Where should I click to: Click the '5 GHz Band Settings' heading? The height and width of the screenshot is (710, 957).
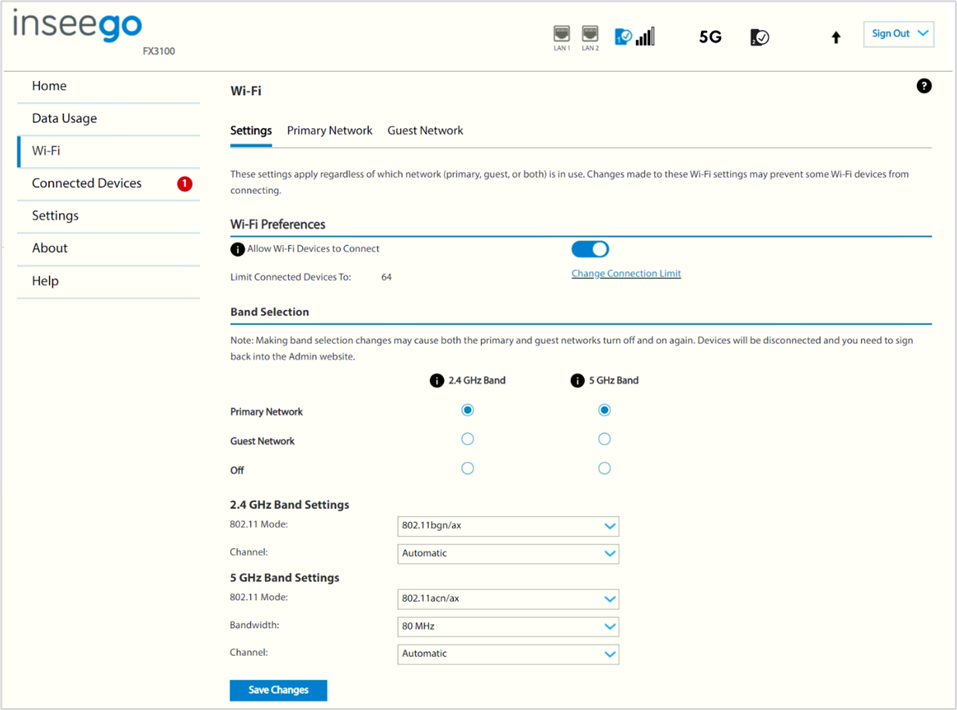284,578
